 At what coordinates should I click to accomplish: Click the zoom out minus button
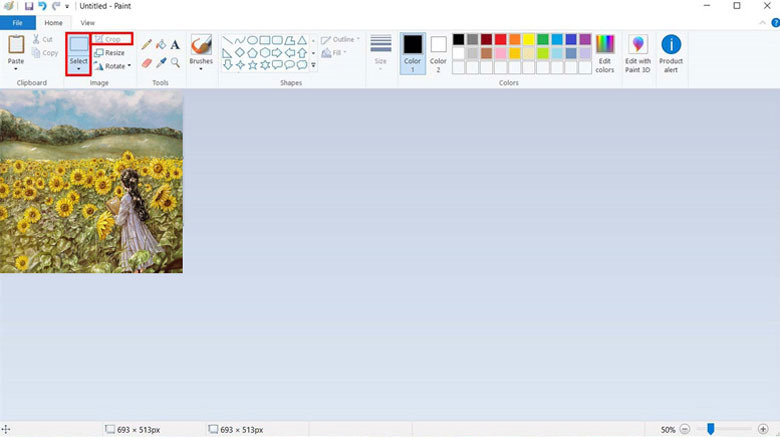pos(685,429)
